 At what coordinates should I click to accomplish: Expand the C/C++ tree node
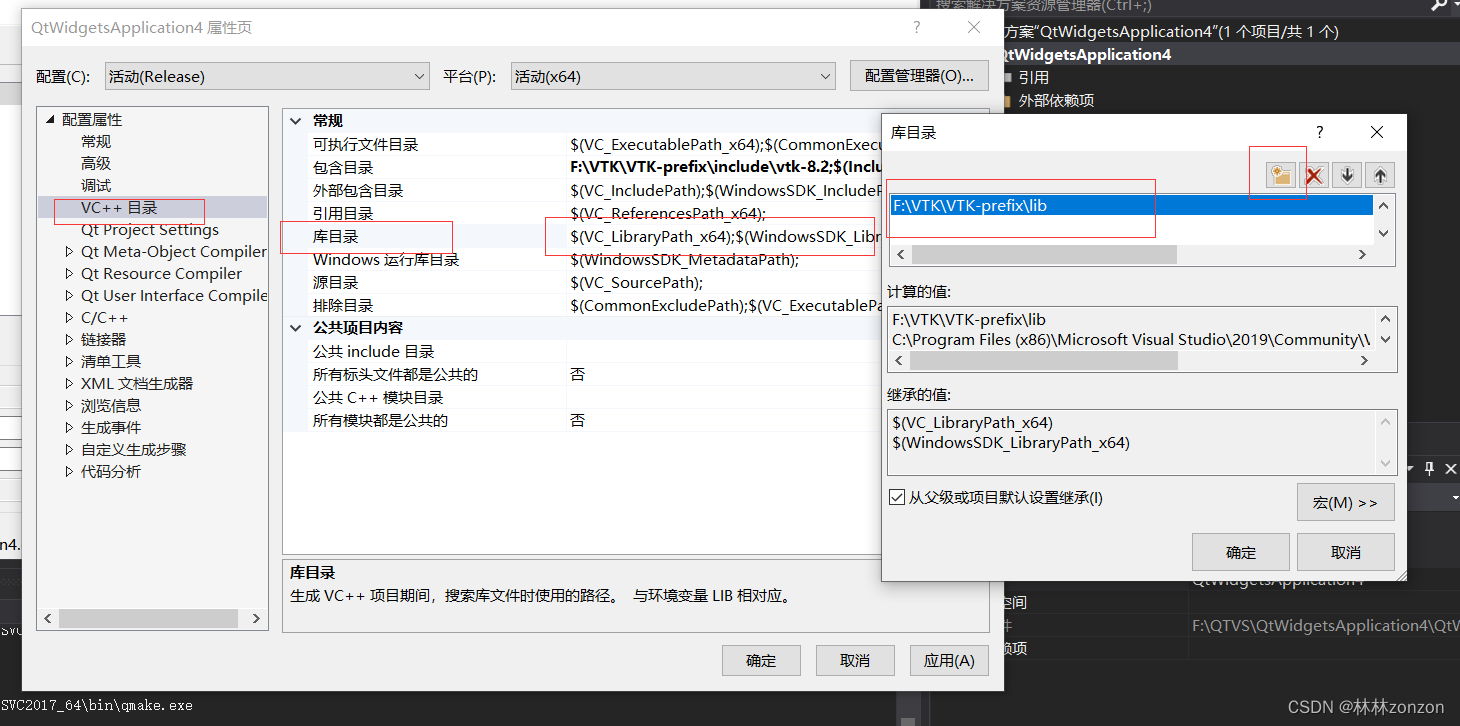pos(70,317)
